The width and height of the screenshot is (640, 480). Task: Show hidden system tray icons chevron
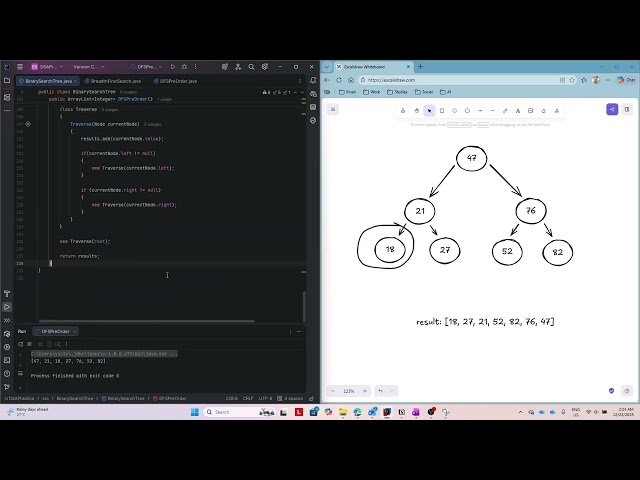(520, 412)
